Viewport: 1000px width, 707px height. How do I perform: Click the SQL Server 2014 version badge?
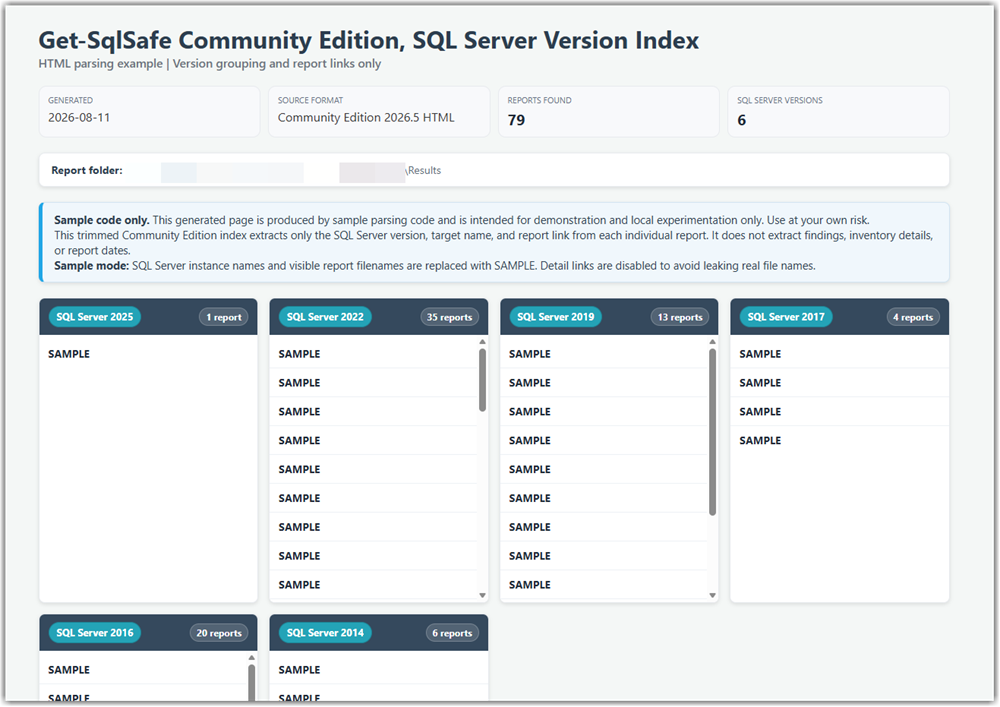tap(325, 633)
